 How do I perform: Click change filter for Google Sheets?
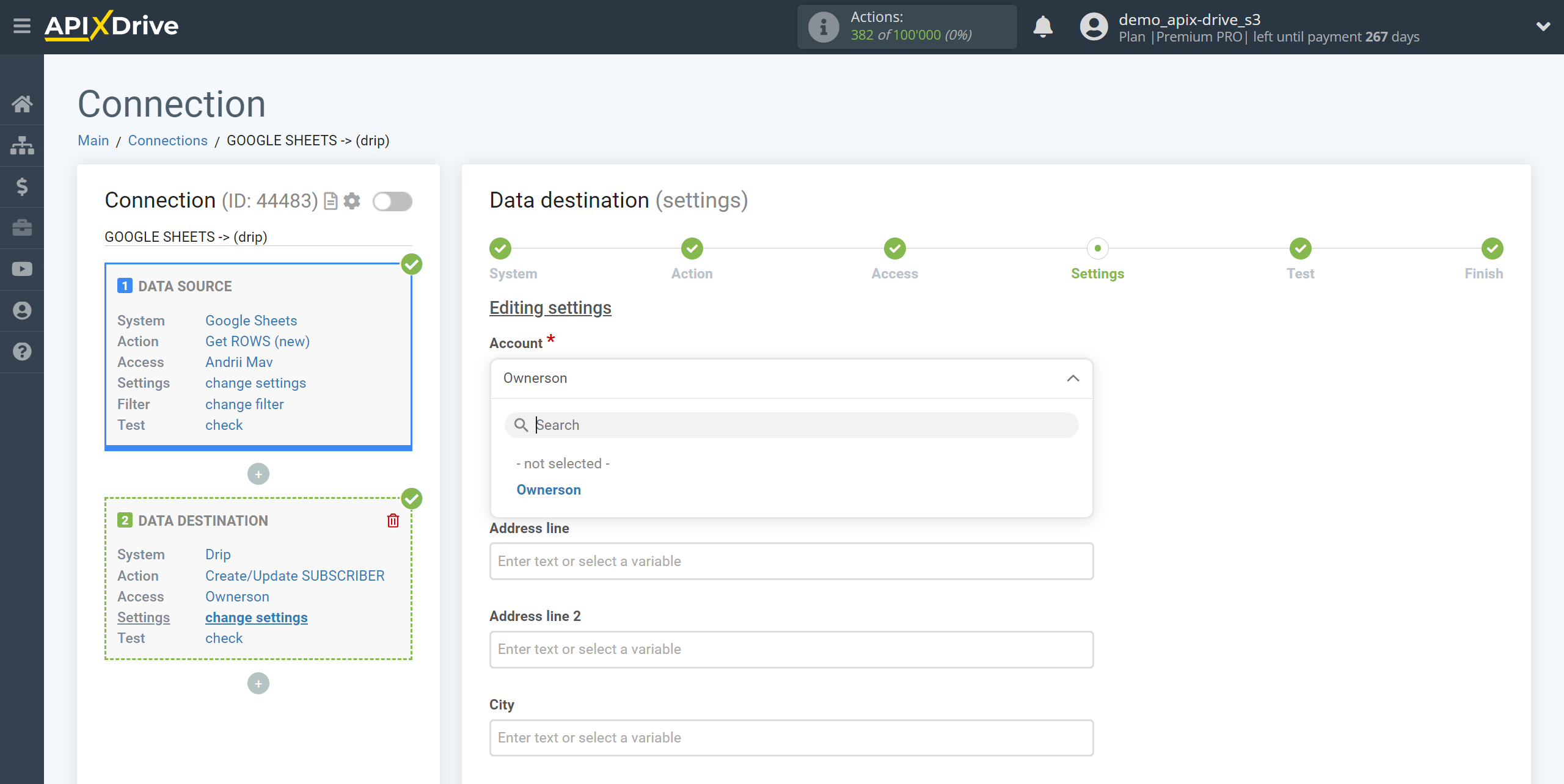coord(244,404)
